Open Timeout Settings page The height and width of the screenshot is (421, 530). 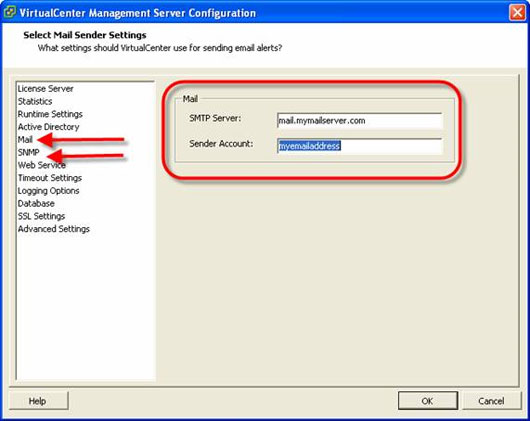tap(50, 178)
